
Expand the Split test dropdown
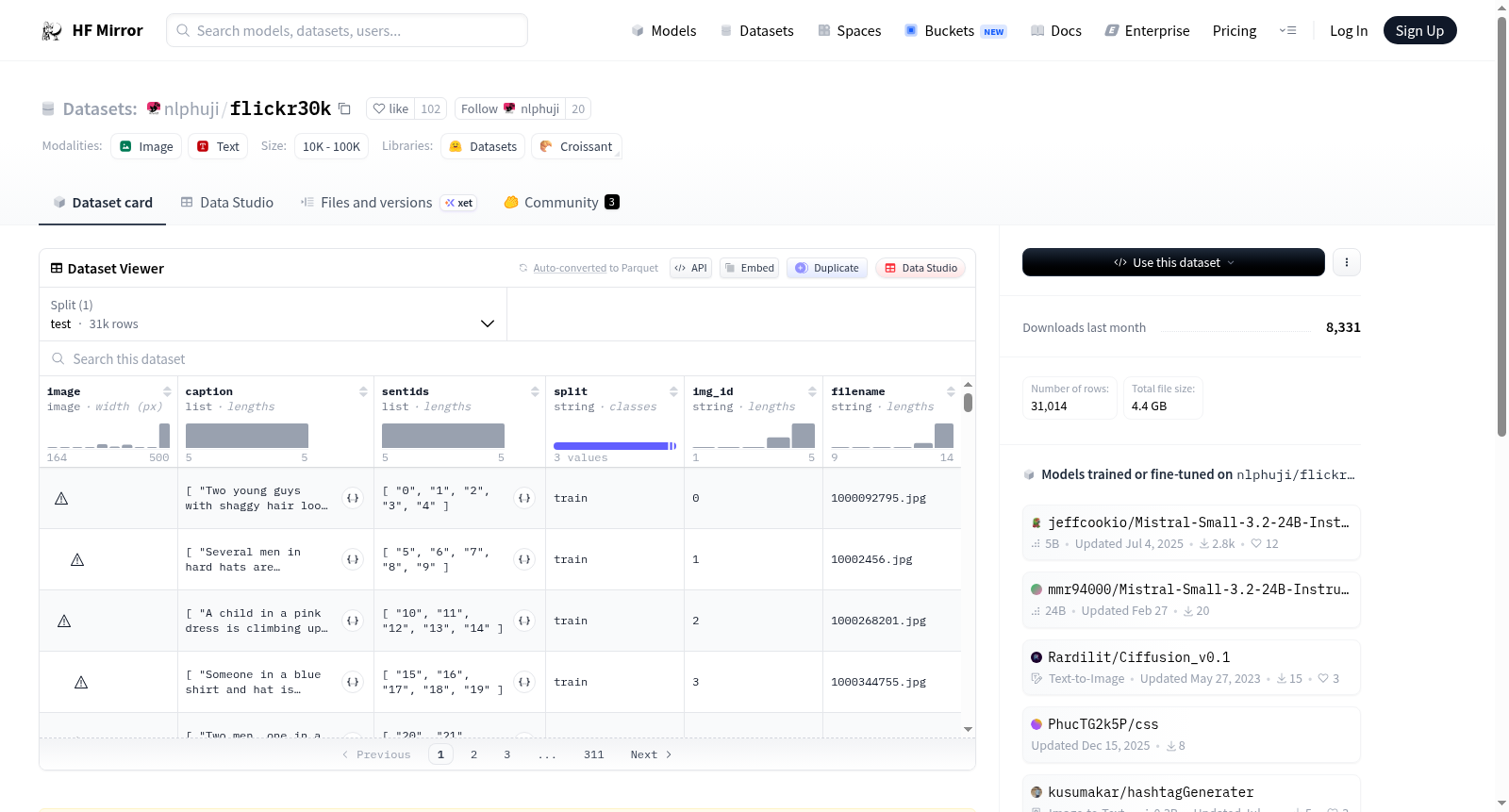pyautogui.click(x=274, y=314)
